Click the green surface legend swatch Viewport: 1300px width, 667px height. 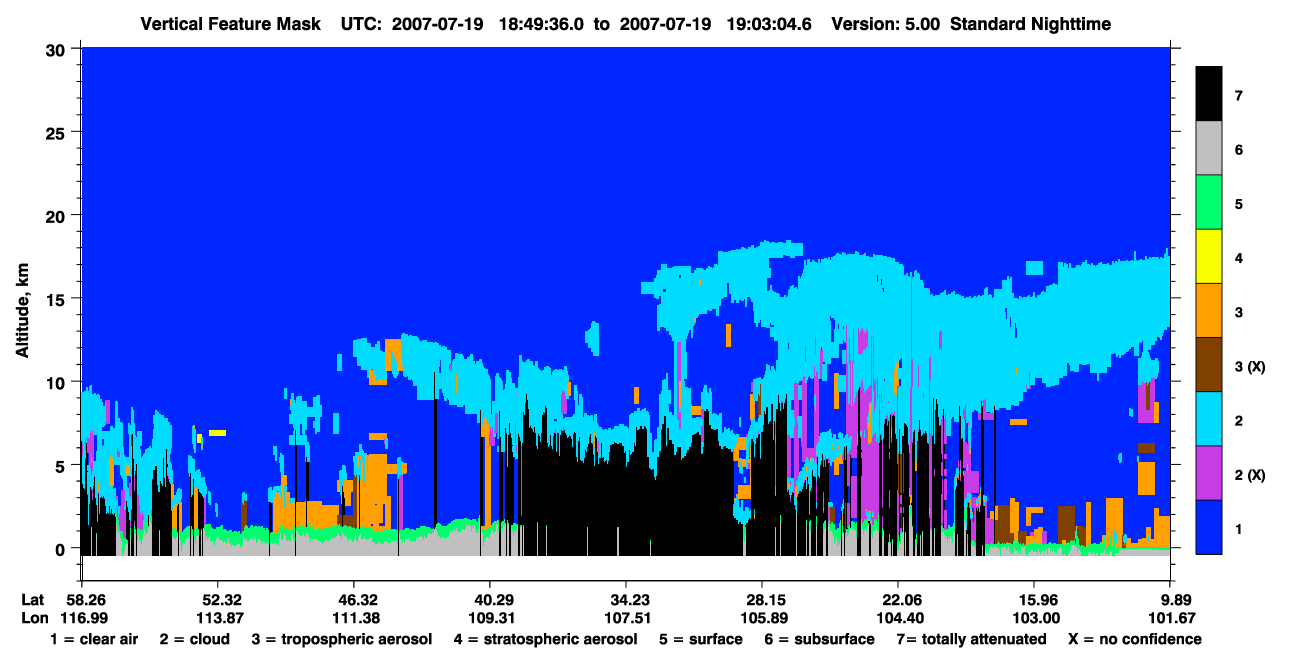coord(1209,203)
